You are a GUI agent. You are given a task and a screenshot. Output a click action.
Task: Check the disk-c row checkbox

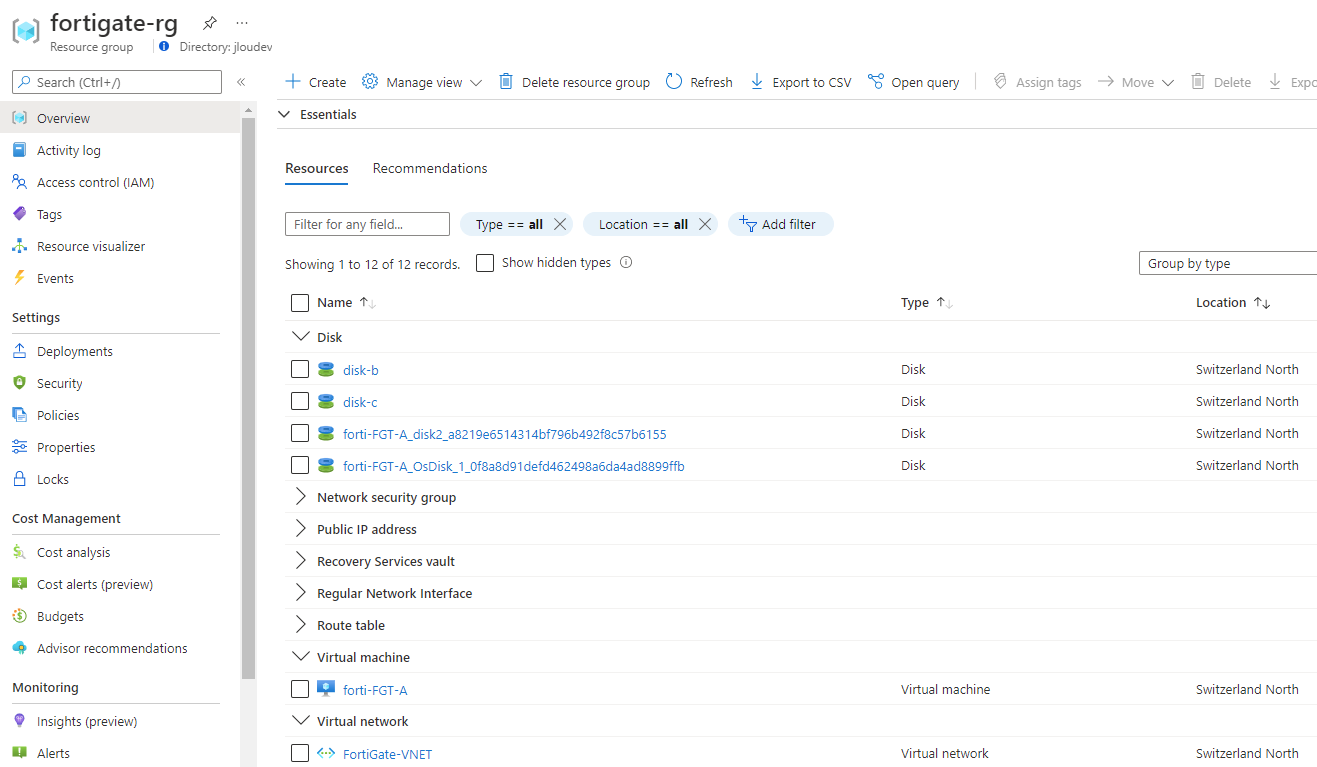click(x=300, y=402)
